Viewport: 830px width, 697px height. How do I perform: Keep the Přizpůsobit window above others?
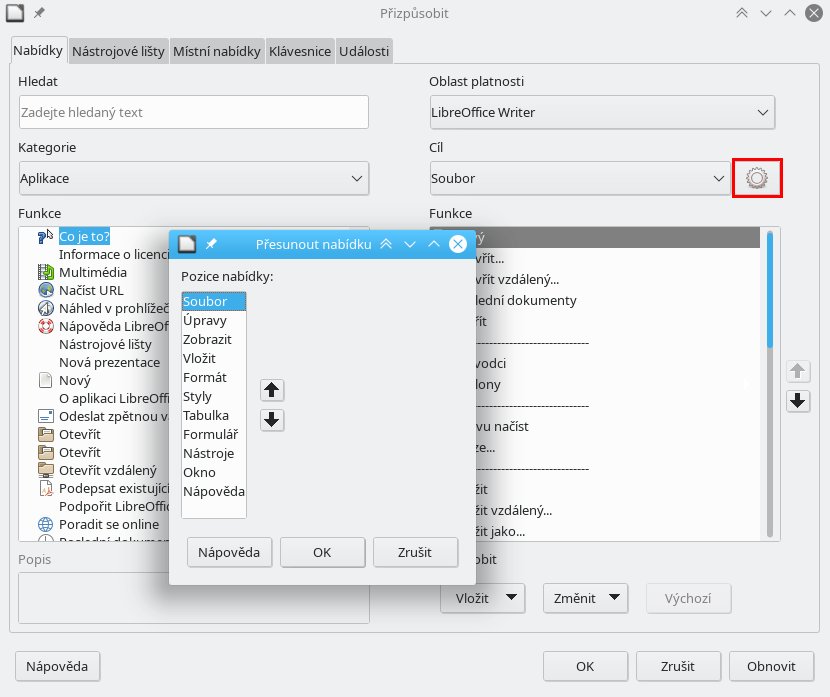tap(742, 13)
